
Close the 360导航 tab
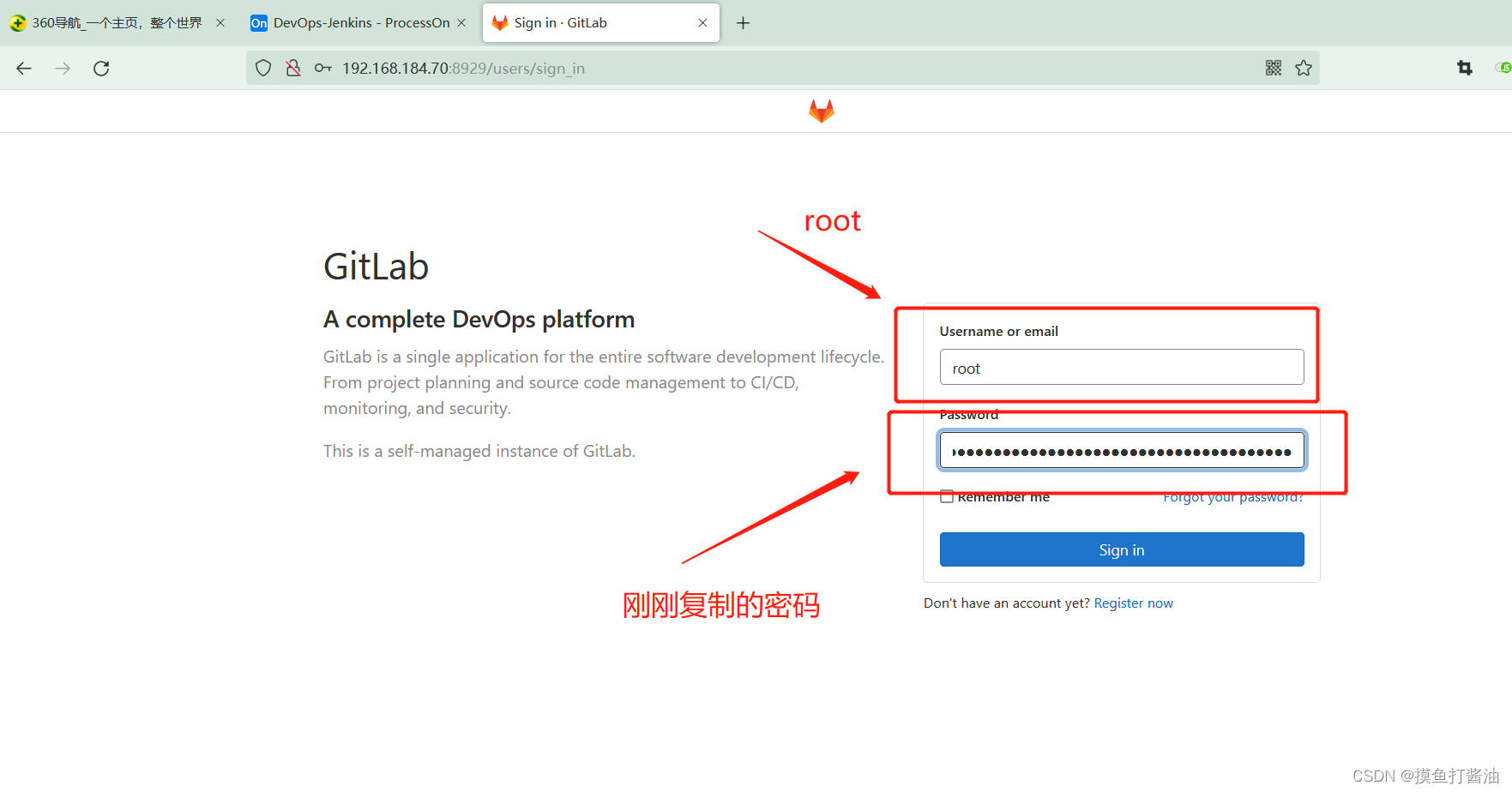click(220, 23)
